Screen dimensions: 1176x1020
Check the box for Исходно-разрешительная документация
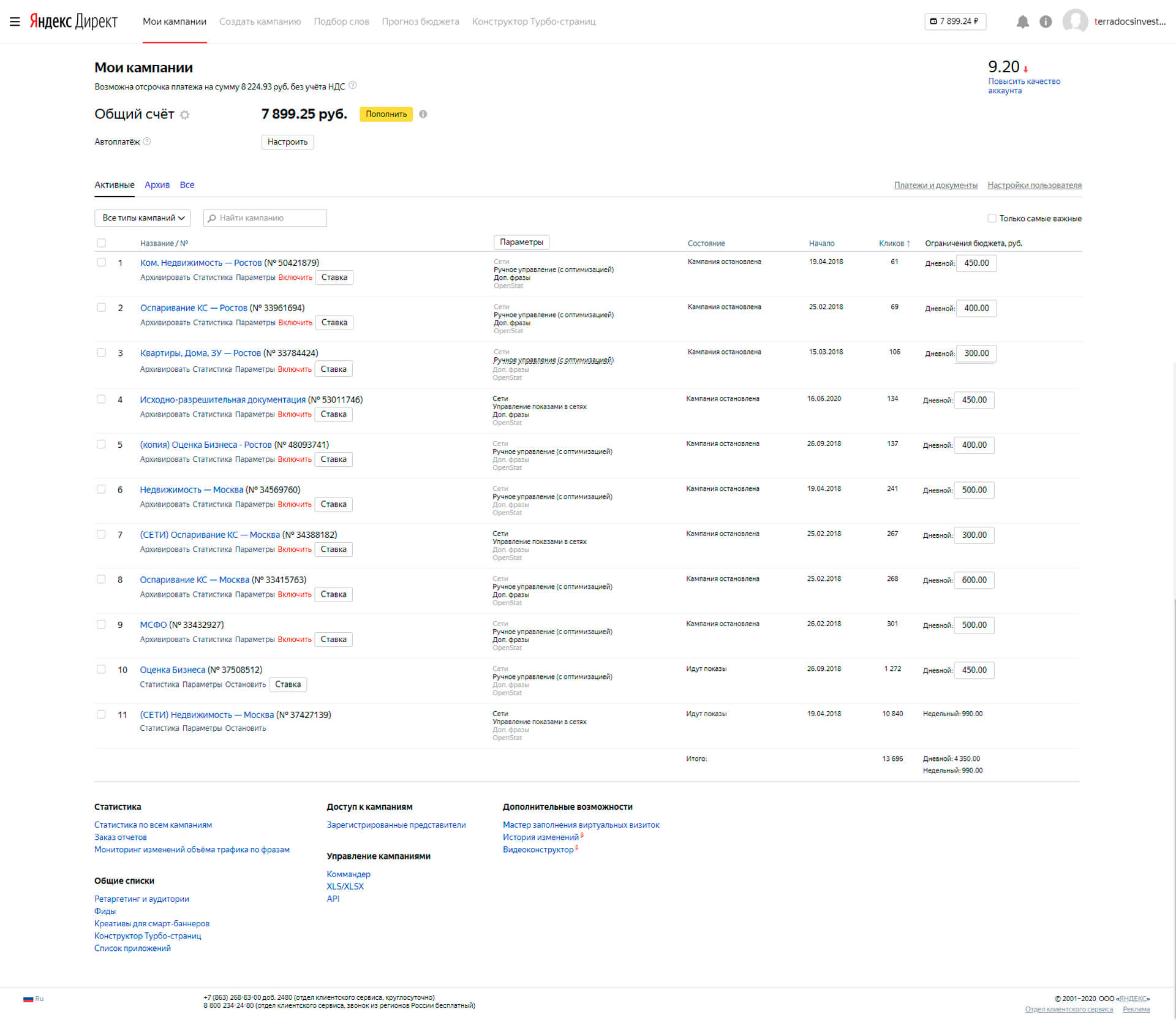point(101,399)
